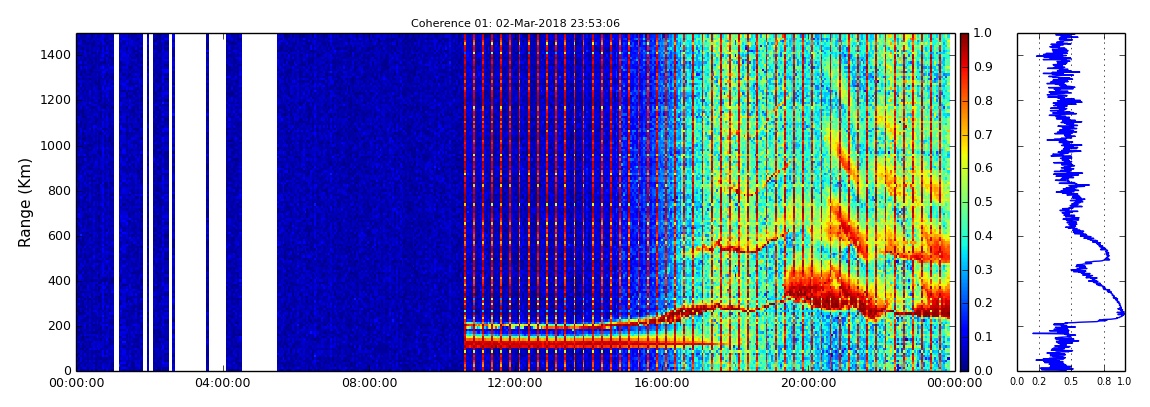Click the 1400 range tick label

click(54, 55)
